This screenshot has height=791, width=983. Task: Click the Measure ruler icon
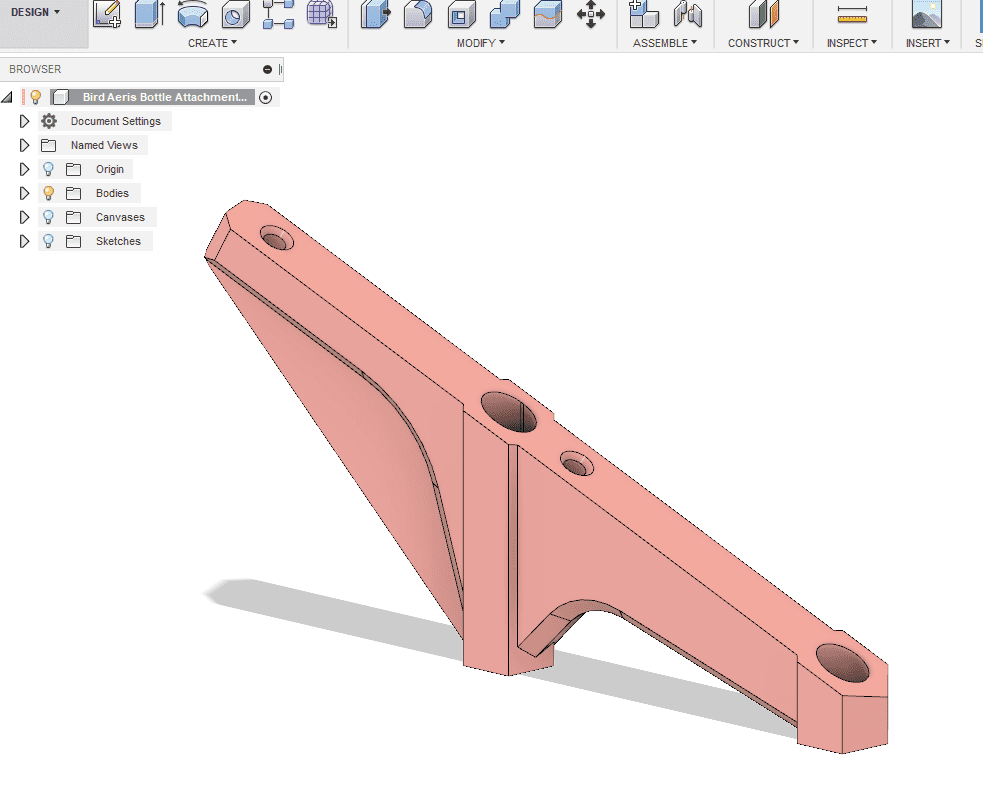tap(852, 14)
